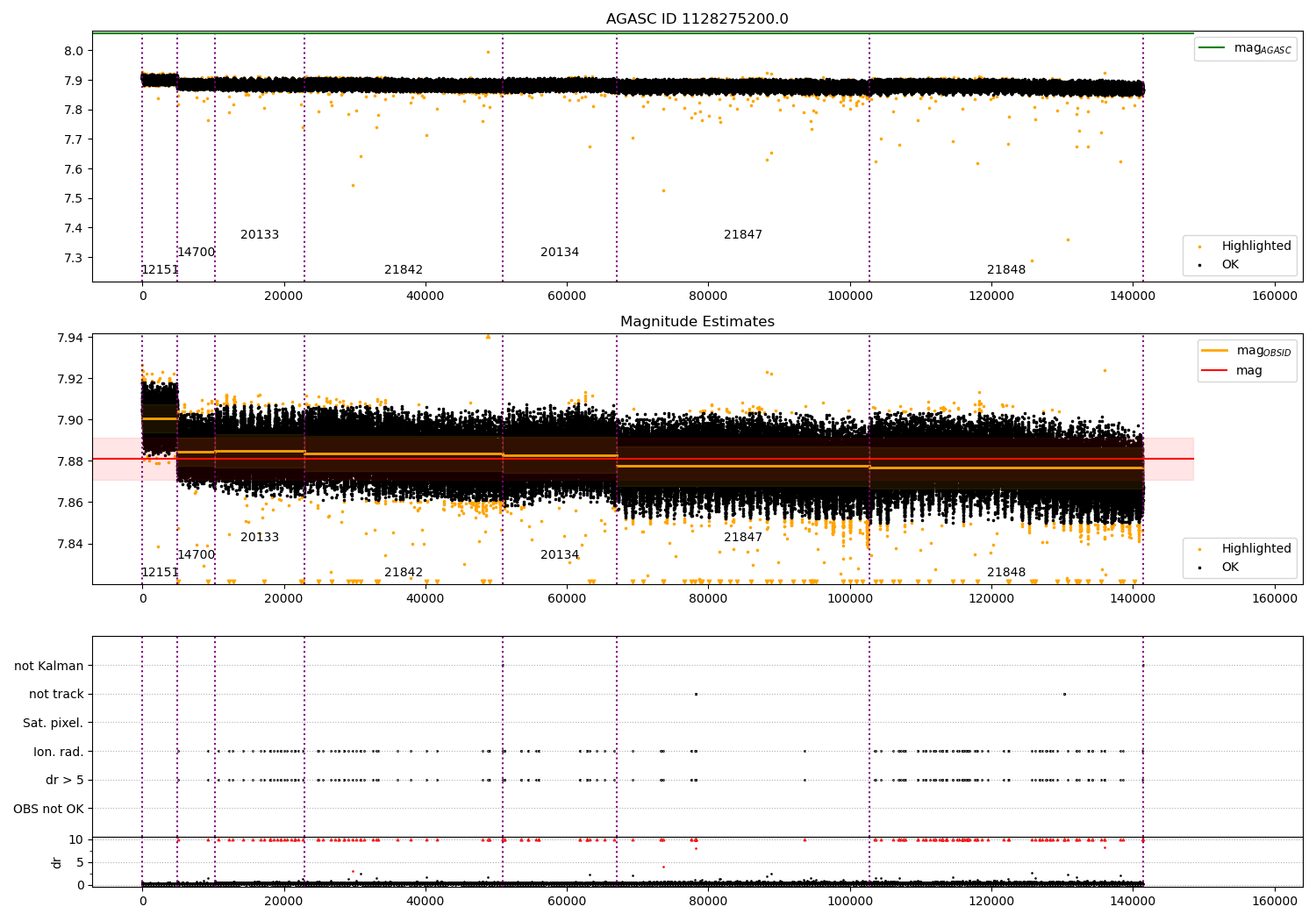
Task: Select obsid label '12151' in the top plot
Action: [x=161, y=270]
